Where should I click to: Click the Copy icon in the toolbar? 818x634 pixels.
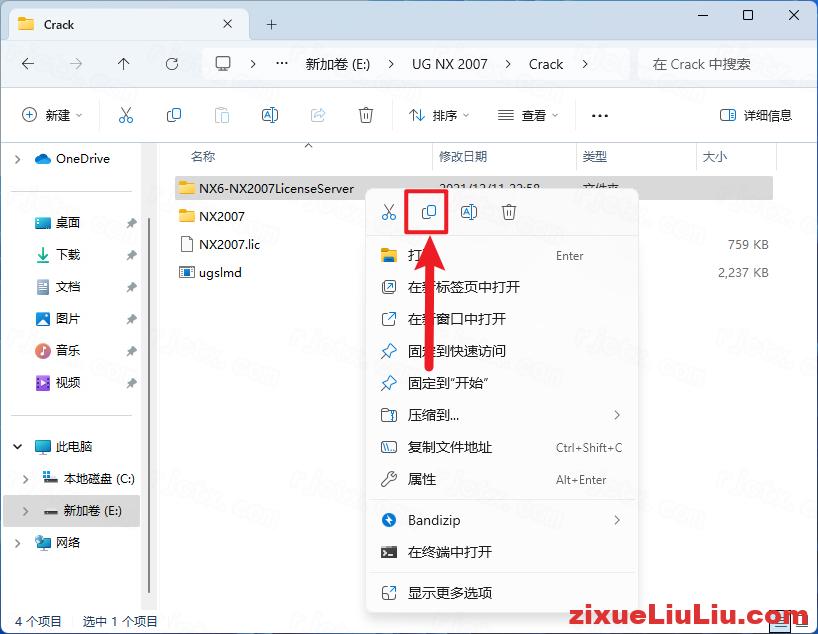pos(174,115)
